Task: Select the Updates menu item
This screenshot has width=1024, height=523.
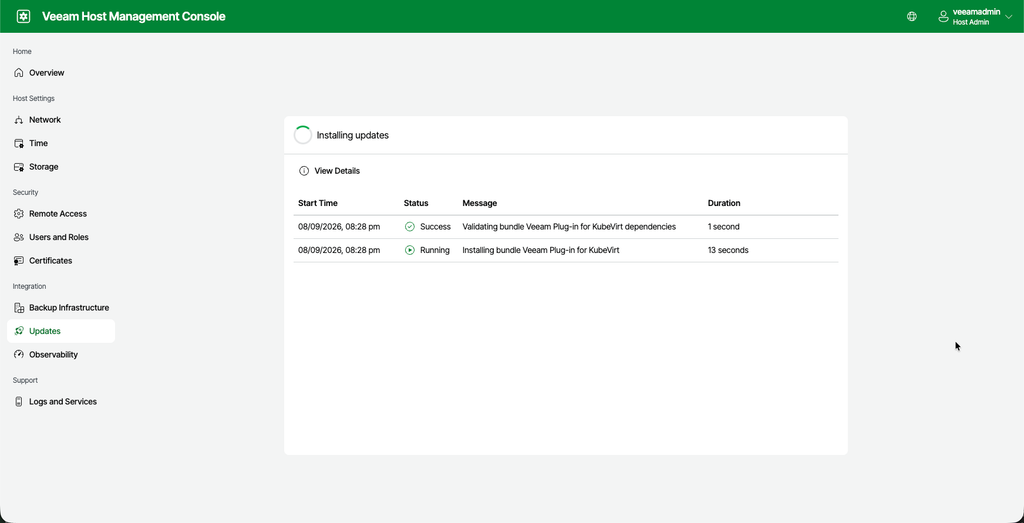Action: (61, 331)
